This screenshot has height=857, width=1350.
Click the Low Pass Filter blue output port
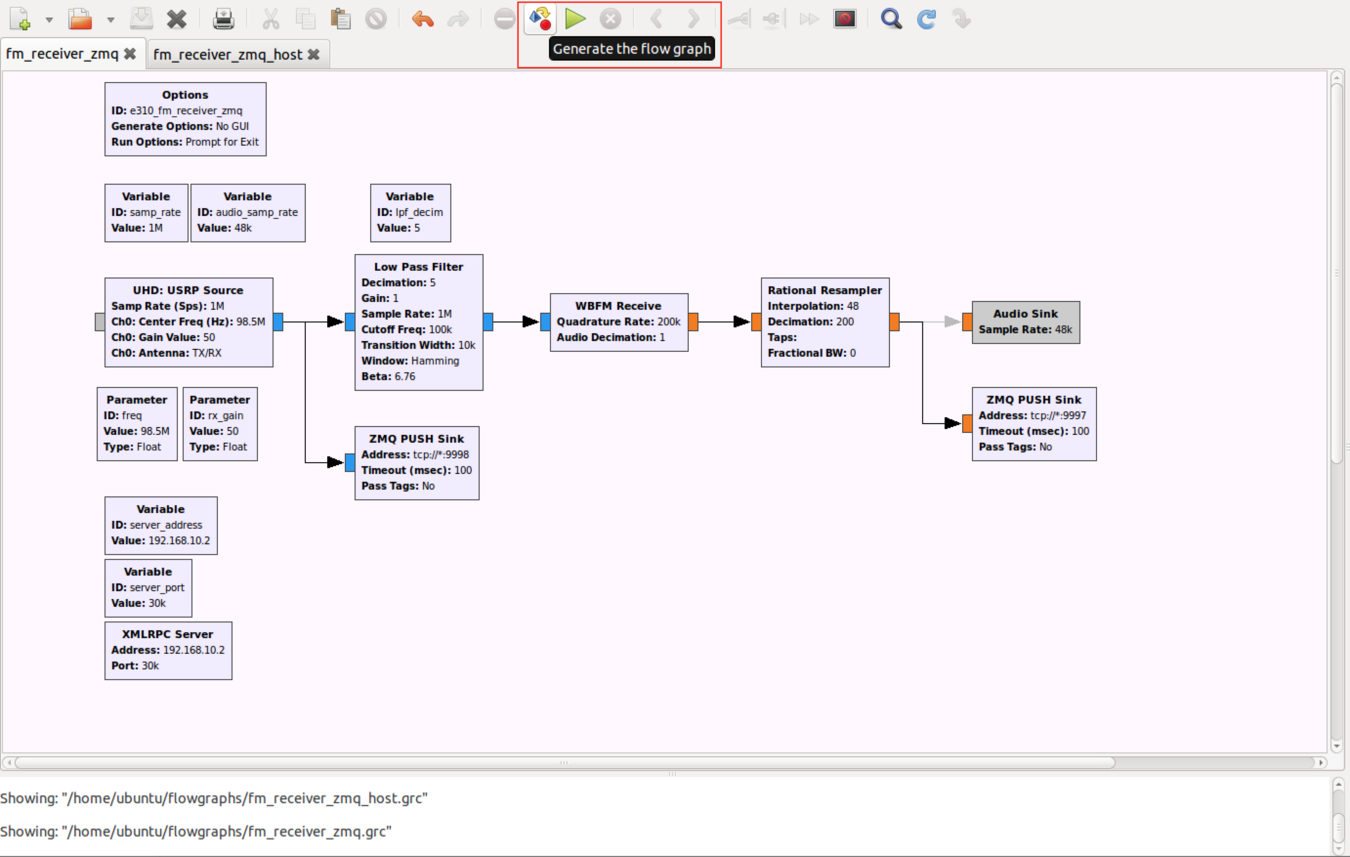[488, 322]
